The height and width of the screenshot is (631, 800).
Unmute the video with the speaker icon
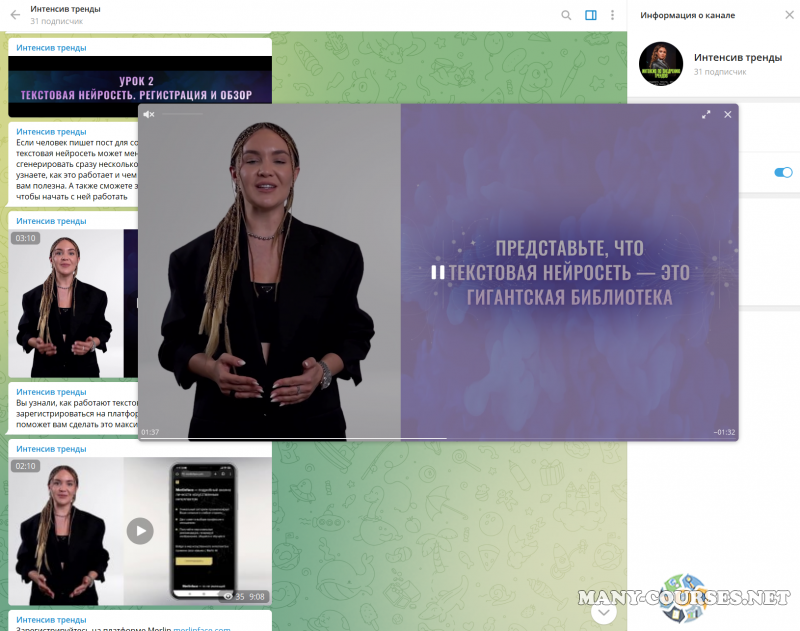[x=148, y=115]
